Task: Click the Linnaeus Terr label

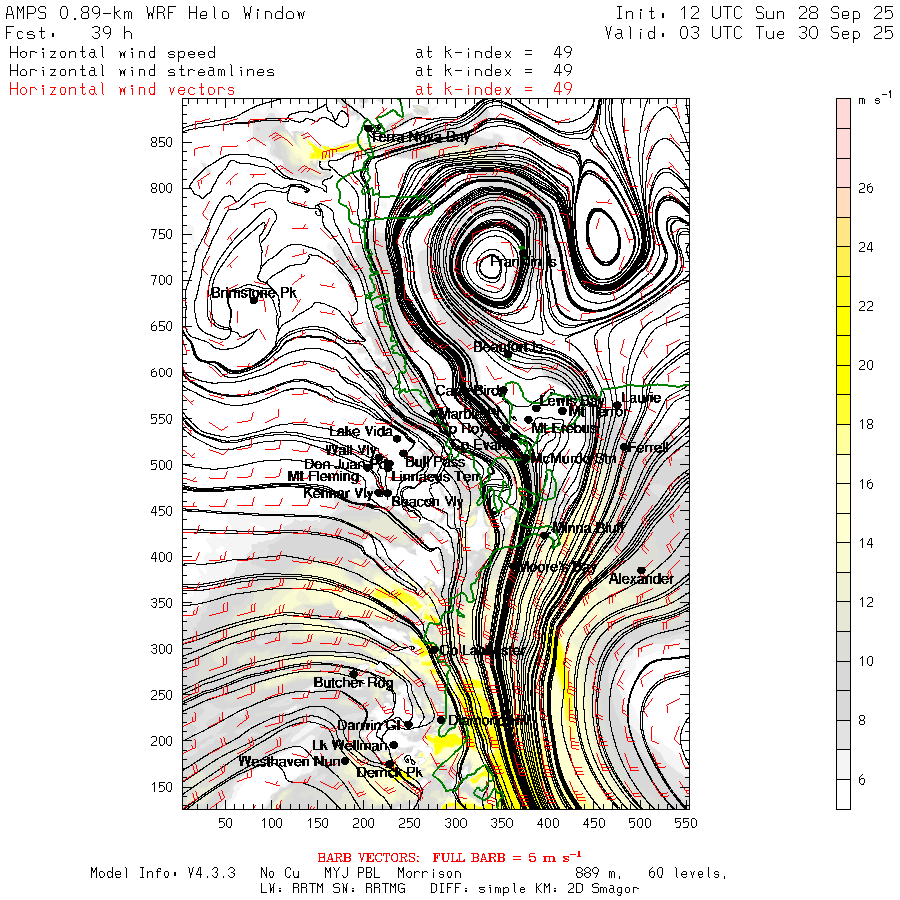Action: (436, 476)
